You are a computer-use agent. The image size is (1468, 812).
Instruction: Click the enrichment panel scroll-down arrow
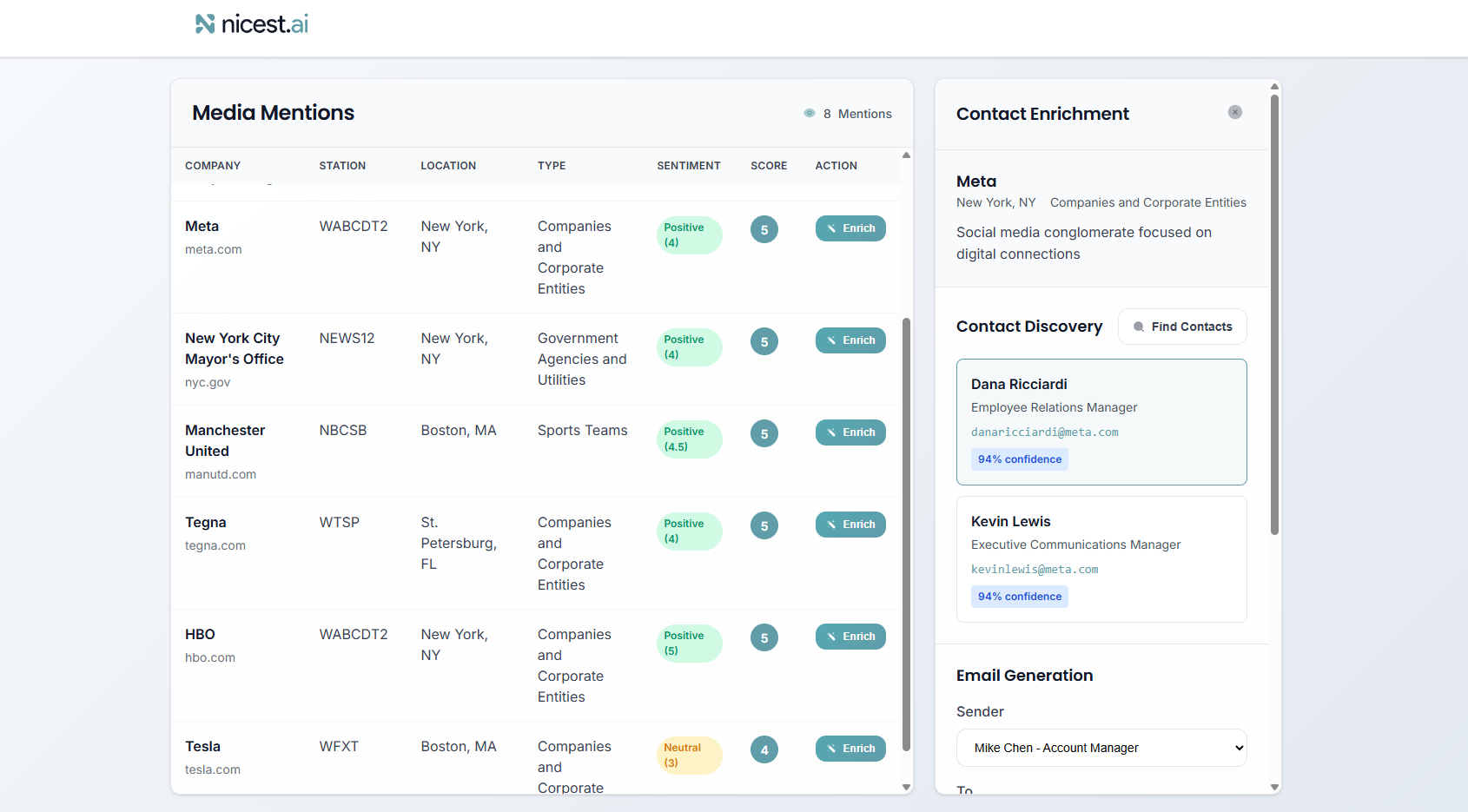[x=1274, y=788]
